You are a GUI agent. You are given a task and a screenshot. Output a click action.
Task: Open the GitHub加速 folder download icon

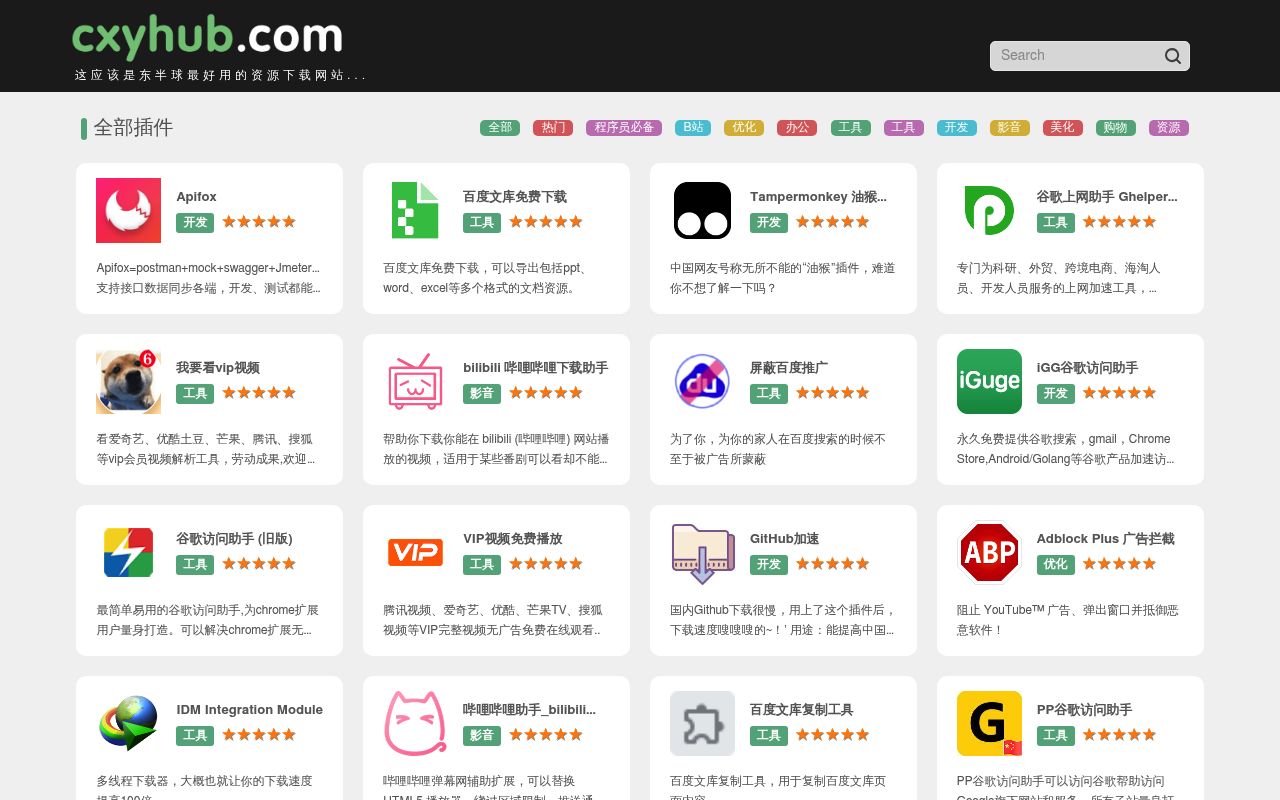702,552
